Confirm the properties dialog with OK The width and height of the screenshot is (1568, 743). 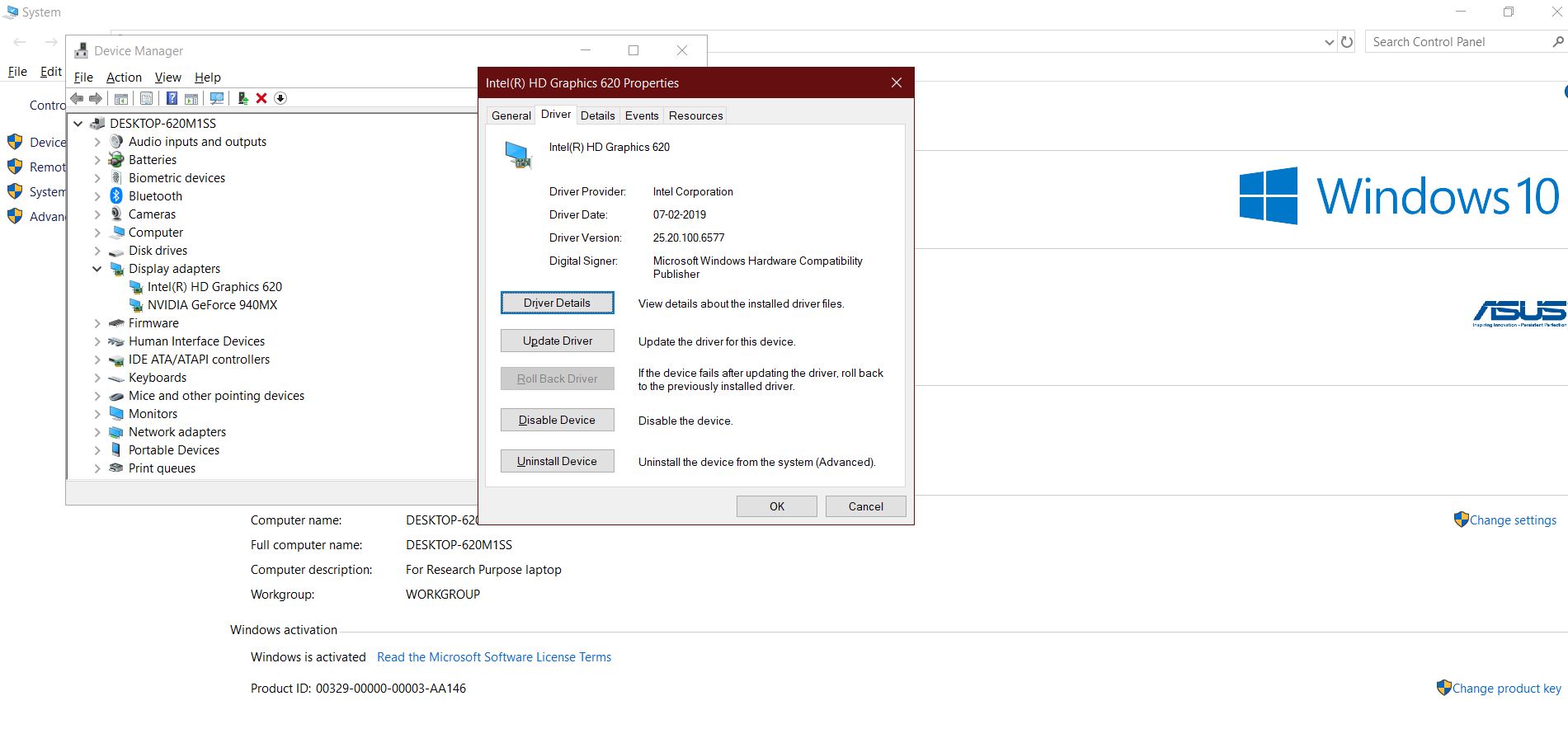pyautogui.click(x=777, y=506)
